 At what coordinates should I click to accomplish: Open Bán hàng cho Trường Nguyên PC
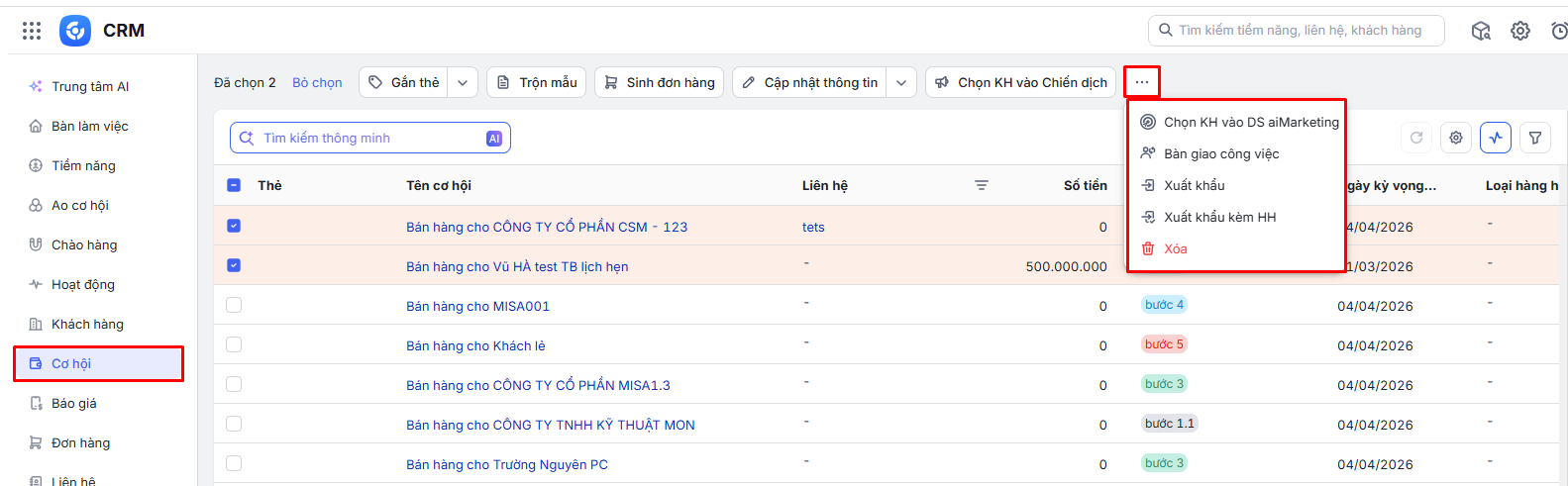507,464
